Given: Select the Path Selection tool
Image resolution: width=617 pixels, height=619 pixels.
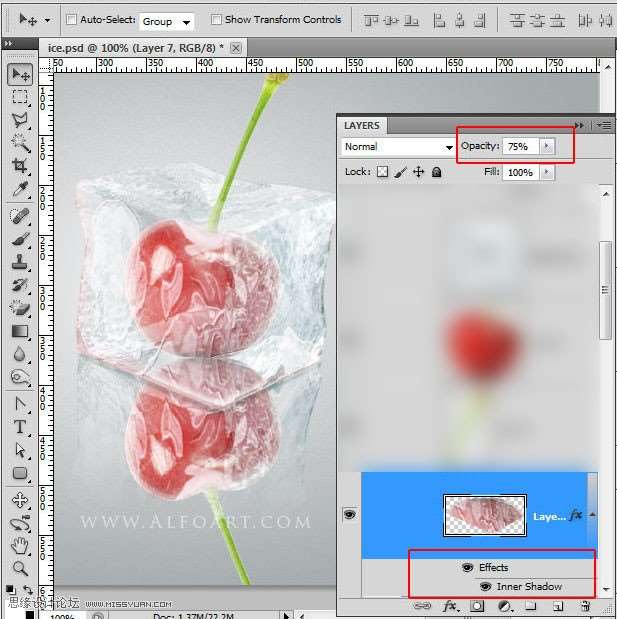Looking at the screenshot, I should (20, 450).
